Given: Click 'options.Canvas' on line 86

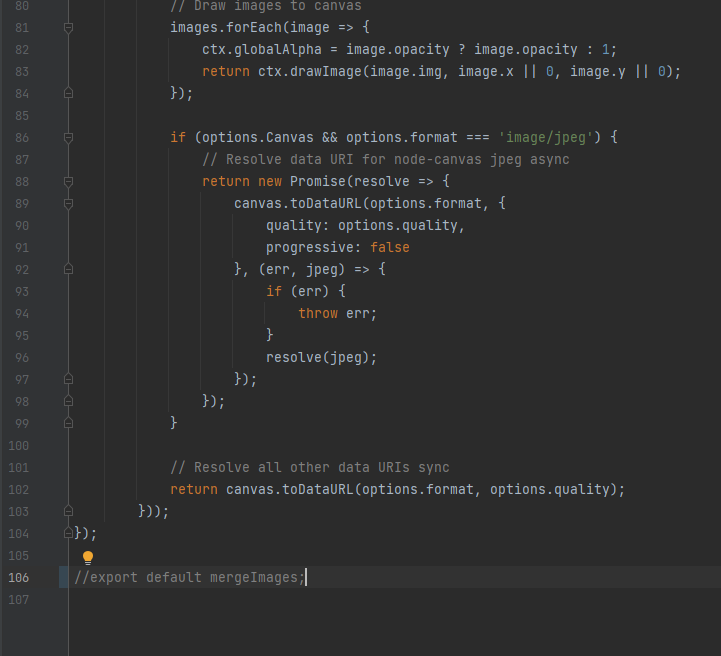Looking at the screenshot, I should [x=258, y=137].
